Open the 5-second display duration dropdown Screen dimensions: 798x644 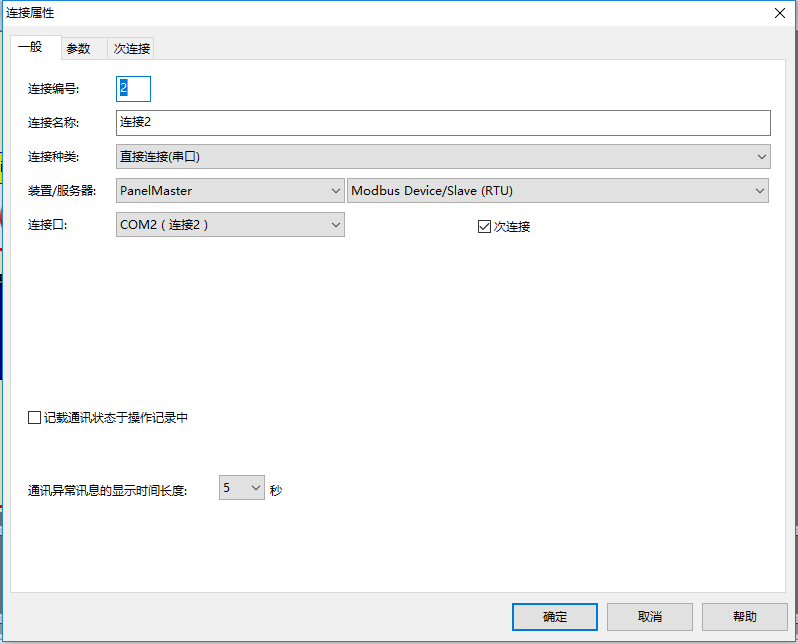pos(241,488)
